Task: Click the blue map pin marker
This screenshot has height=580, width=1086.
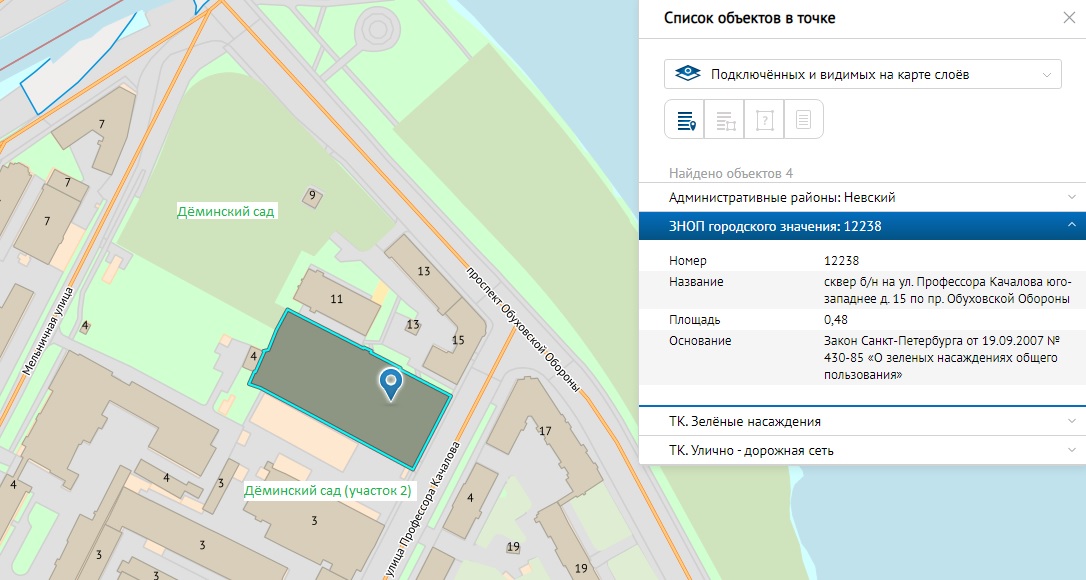Action: click(x=391, y=383)
